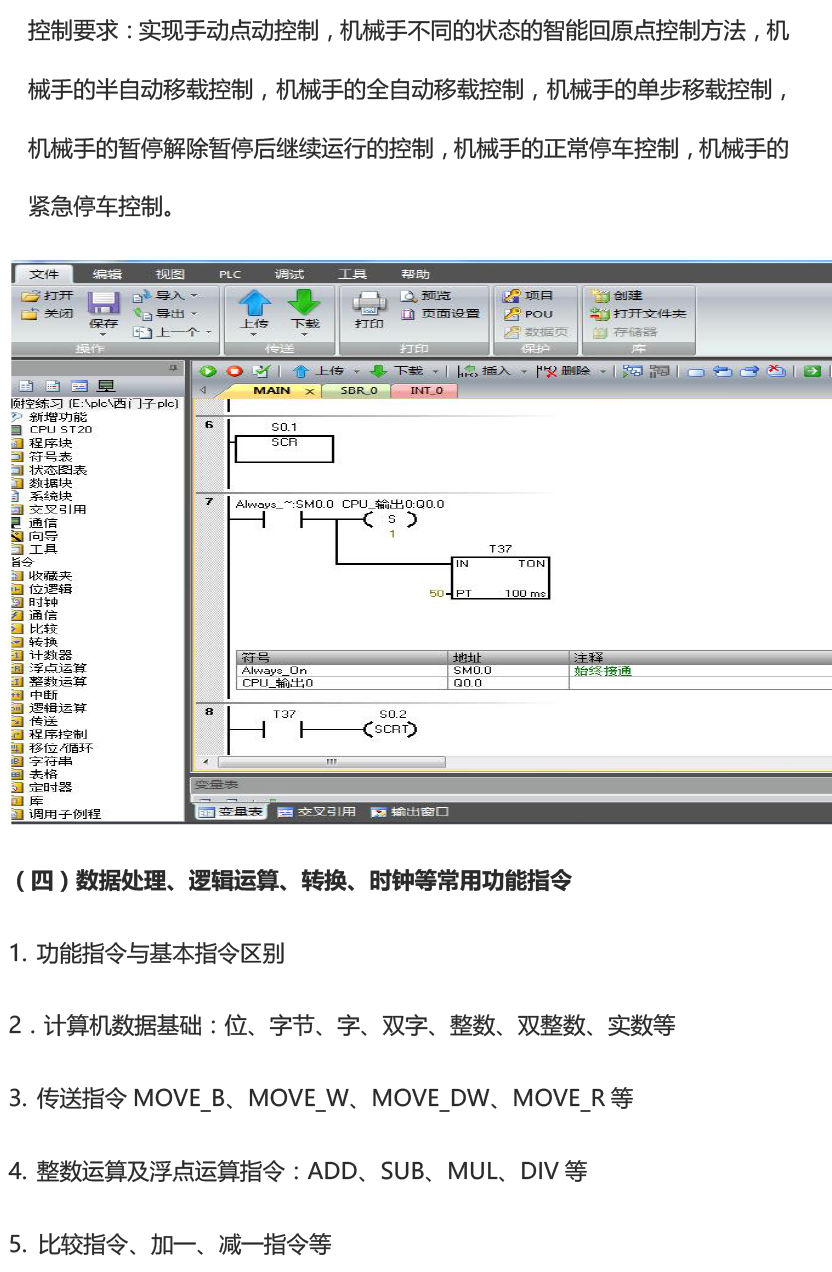The height and width of the screenshot is (1272, 832).
Task: Click the horizontal scrollbar under the ladder editor
Action: pos(330,762)
